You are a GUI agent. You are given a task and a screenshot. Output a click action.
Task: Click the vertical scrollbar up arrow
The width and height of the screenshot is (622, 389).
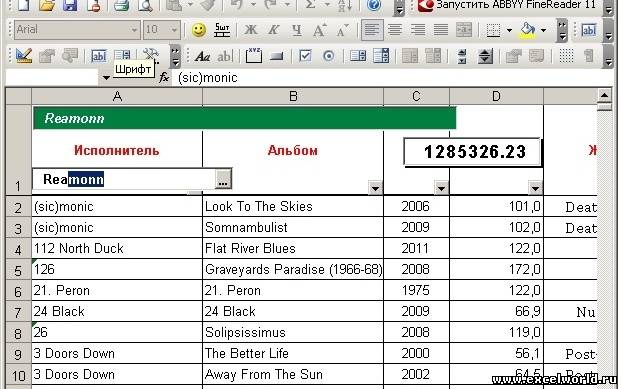click(604, 95)
